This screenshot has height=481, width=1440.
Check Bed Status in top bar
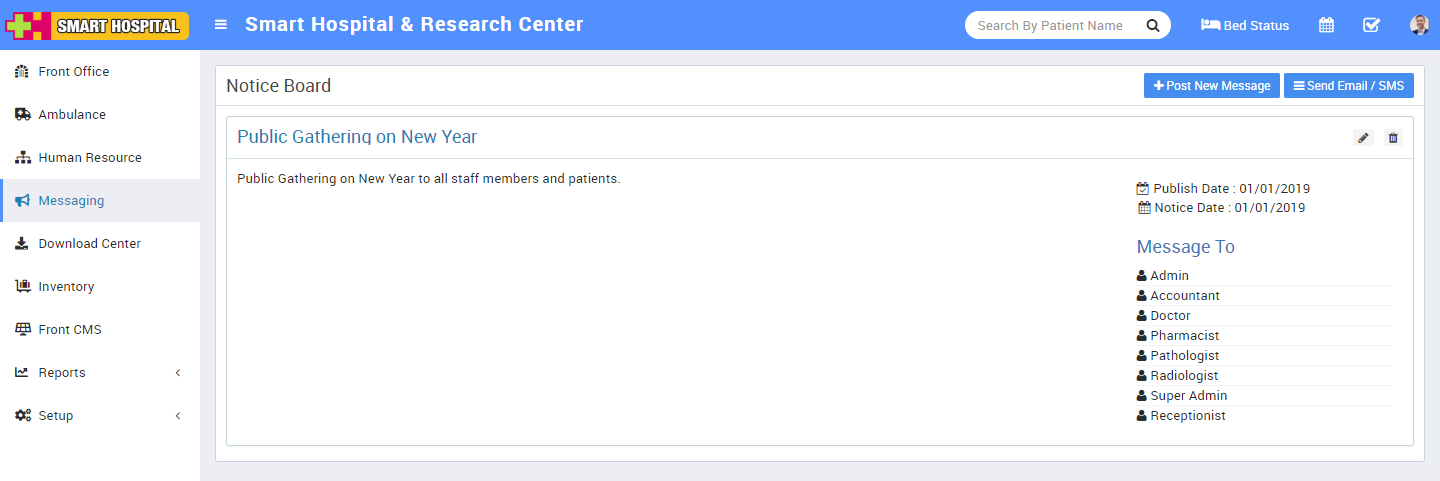1245,25
